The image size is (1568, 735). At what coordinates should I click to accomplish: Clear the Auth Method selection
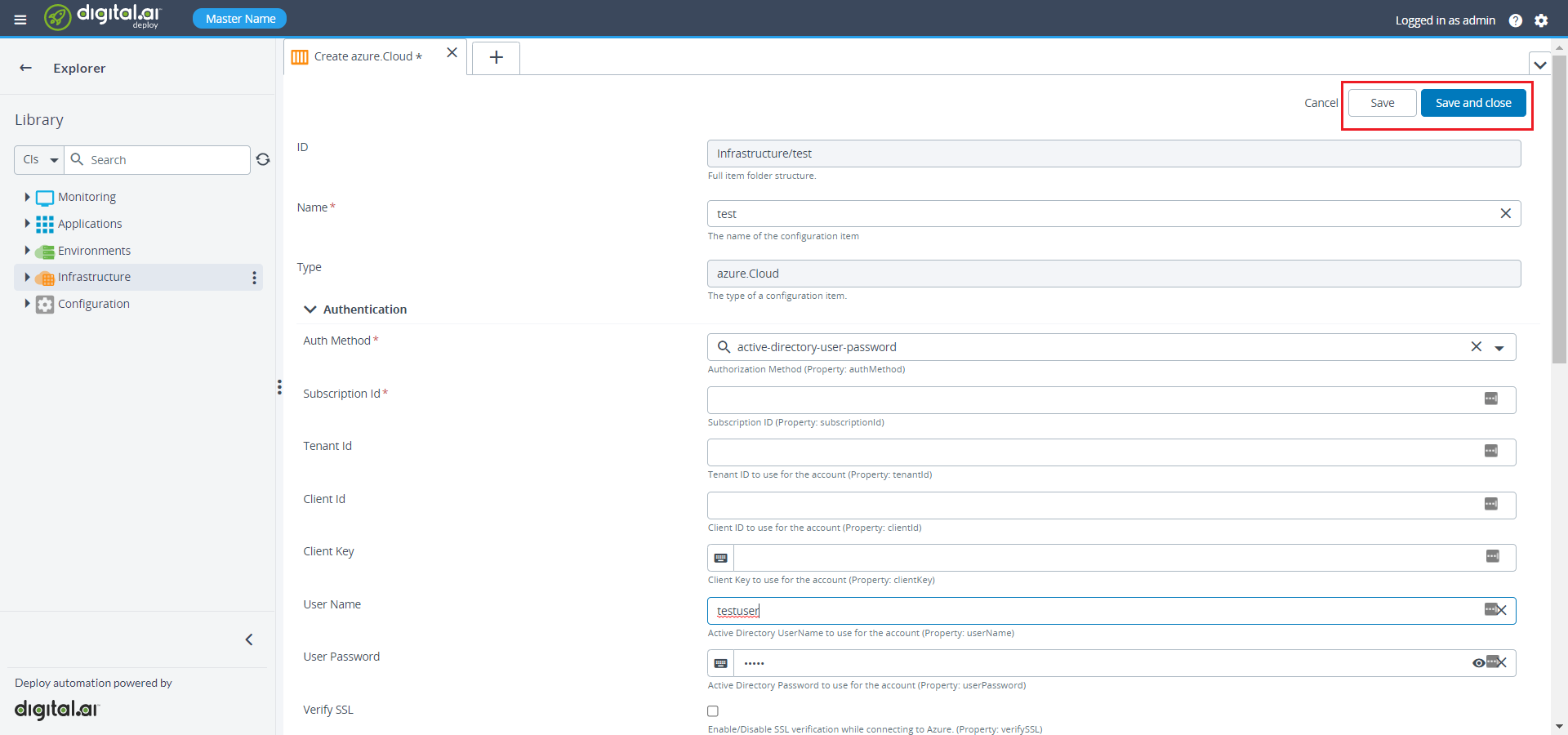click(x=1477, y=346)
